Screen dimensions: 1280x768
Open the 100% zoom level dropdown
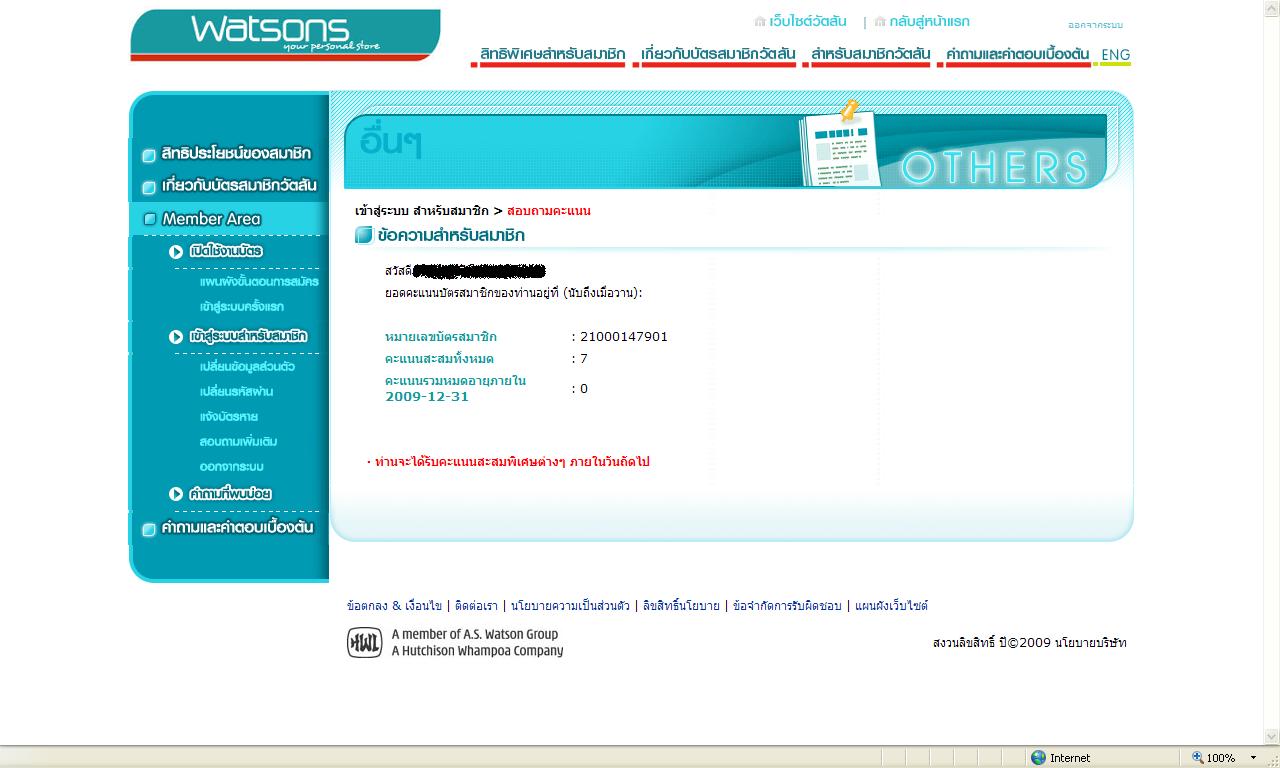tap(1253, 758)
